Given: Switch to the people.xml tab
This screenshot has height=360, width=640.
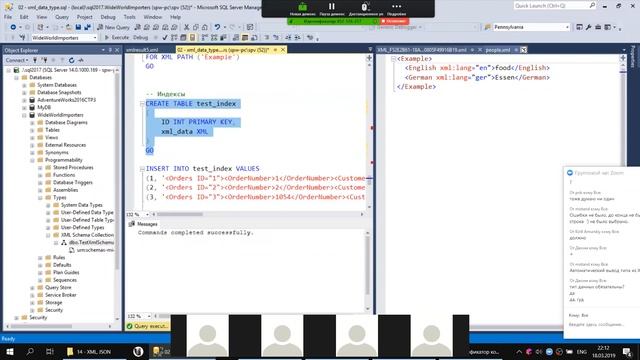Looking at the screenshot, I should tap(498, 50).
